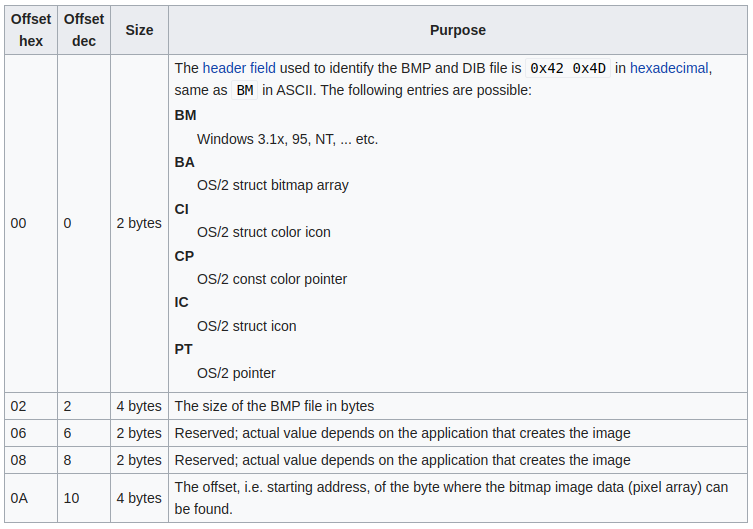
Task: Click the bold 'CI' definition term
Action: [x=182, y=209]
